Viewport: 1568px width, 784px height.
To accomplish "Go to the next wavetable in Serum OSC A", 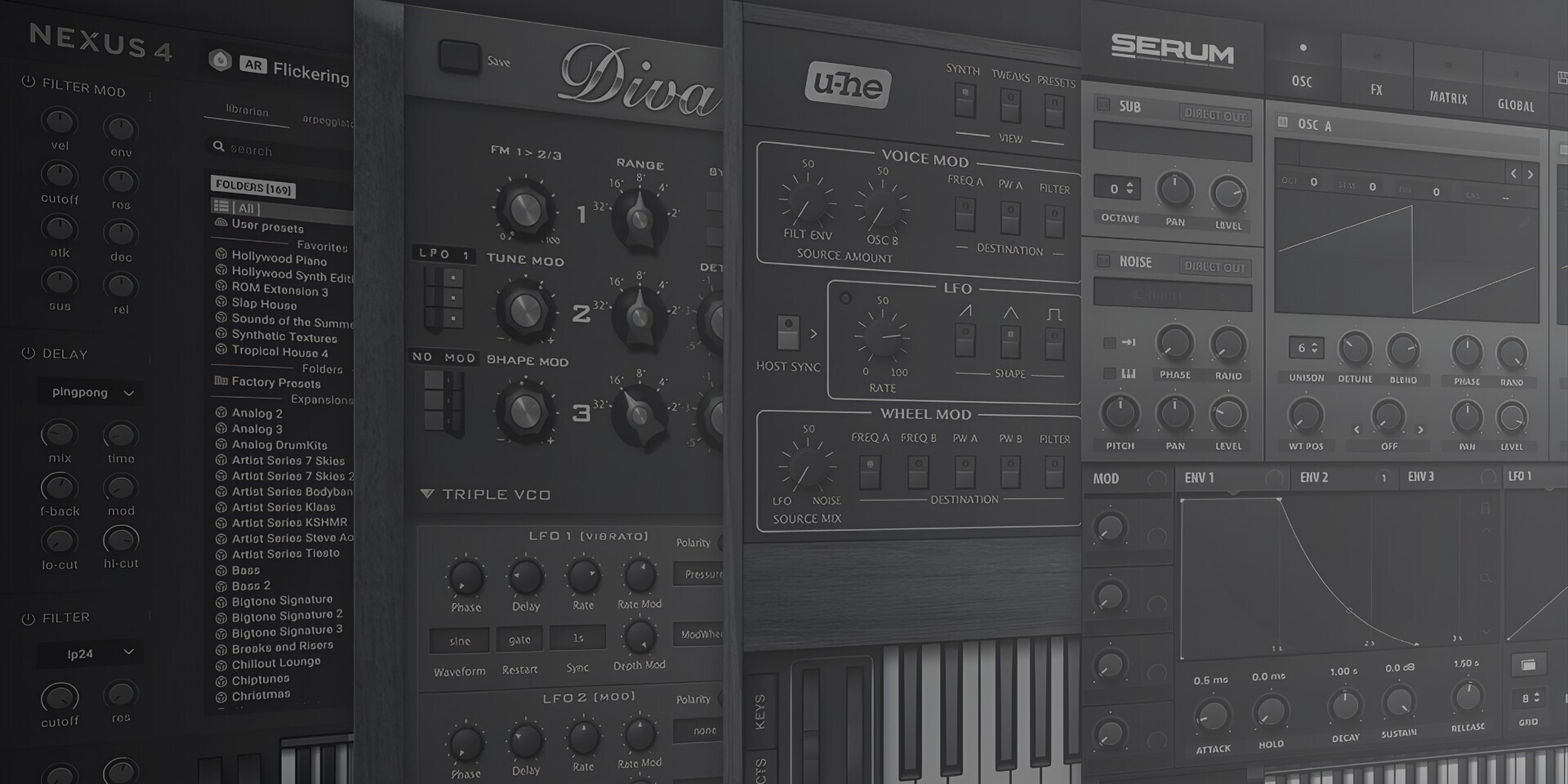I will click(x=1530, y=174).
